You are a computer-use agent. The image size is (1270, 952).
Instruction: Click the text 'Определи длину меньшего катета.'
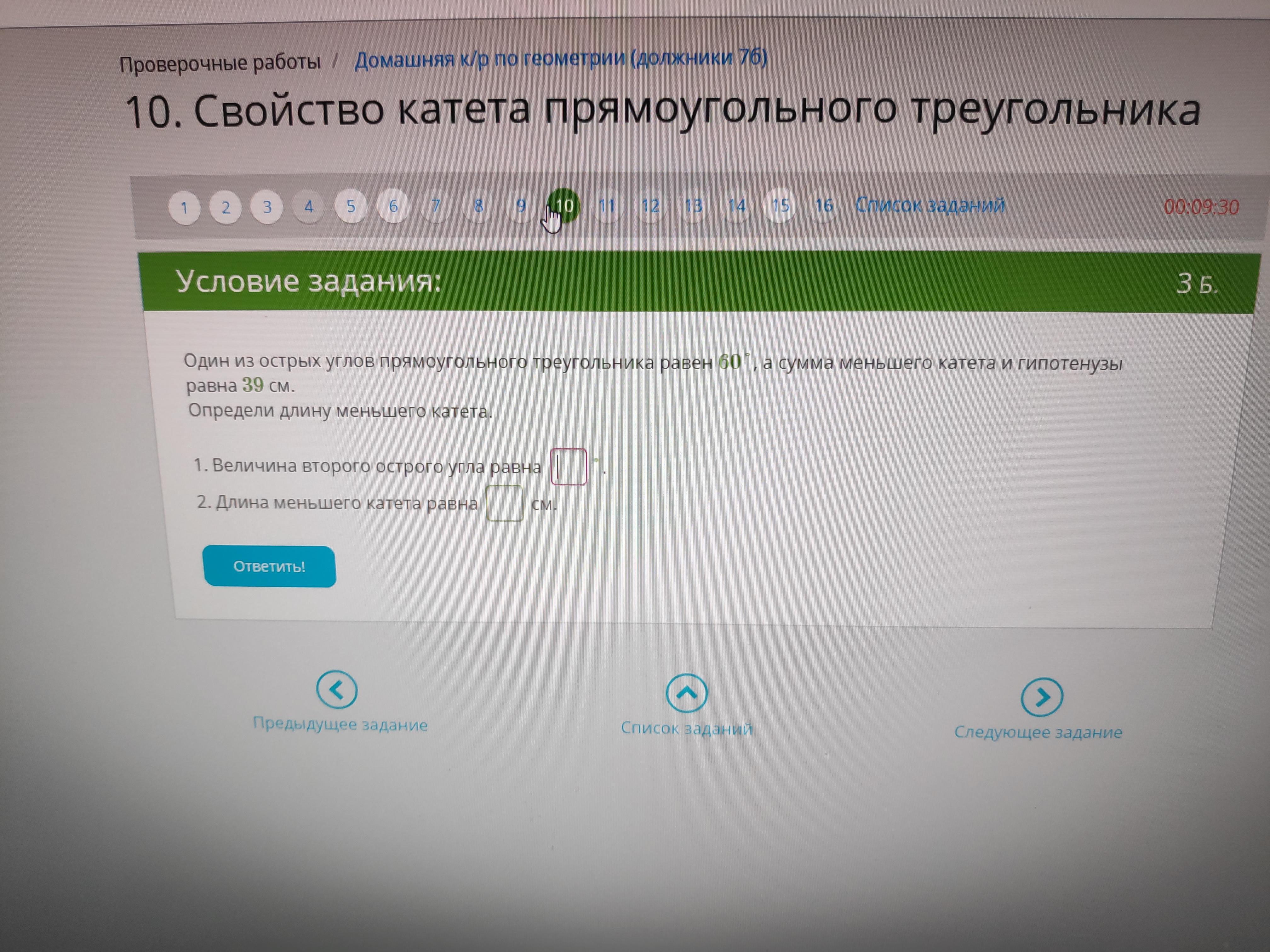coord(340,411)
